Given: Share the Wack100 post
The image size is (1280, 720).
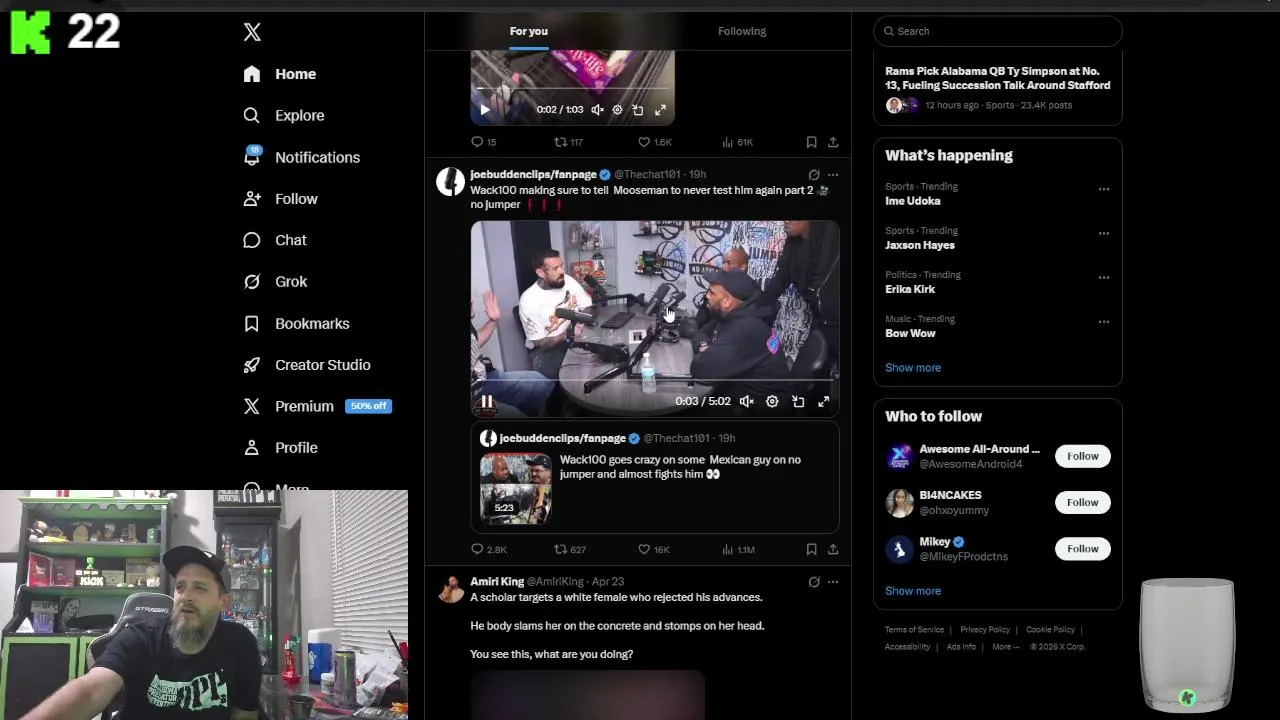Looking at the screenshot, I should pos(833,549).
